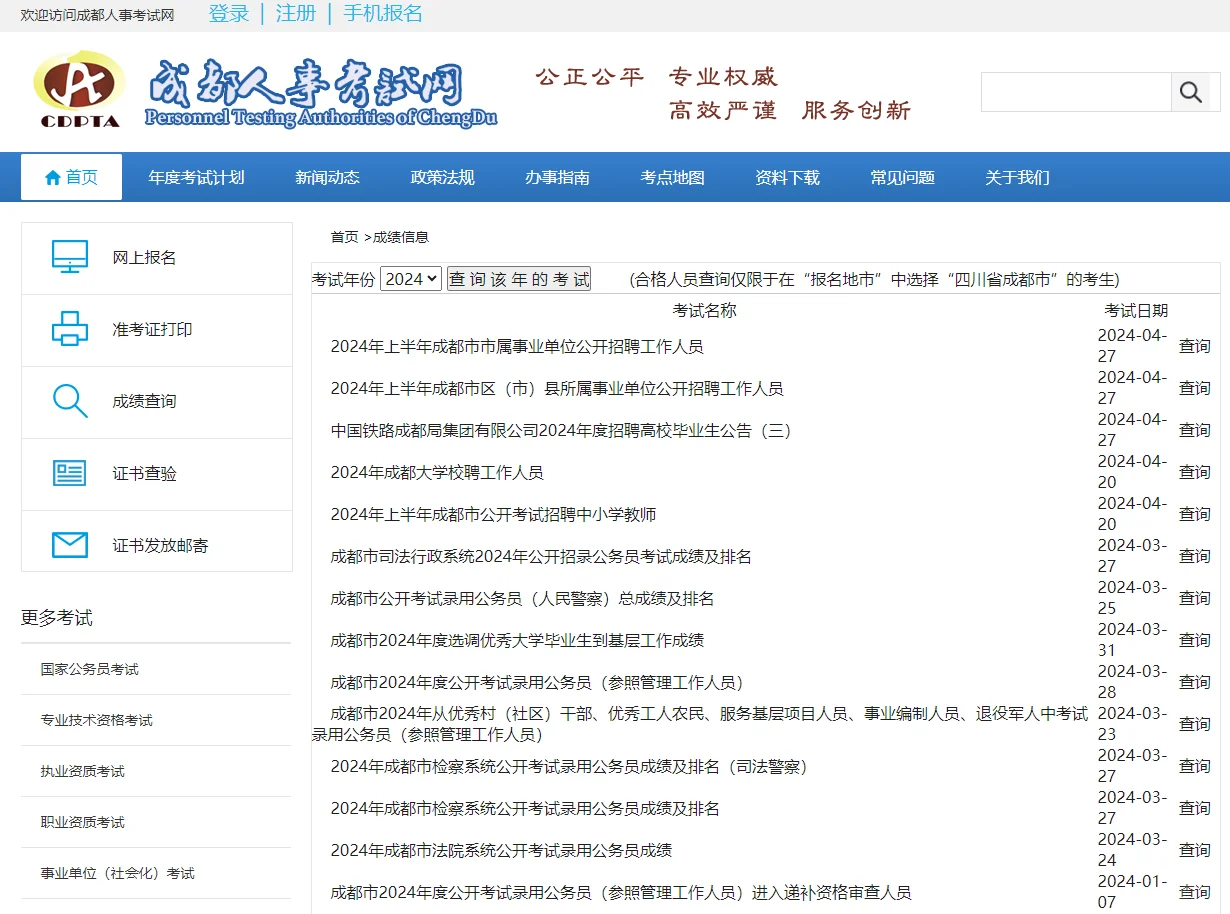Select text 2024年上半年成都市公开考试招聘中小学教师
The image size is (1230, 914).
click(493, 514)
